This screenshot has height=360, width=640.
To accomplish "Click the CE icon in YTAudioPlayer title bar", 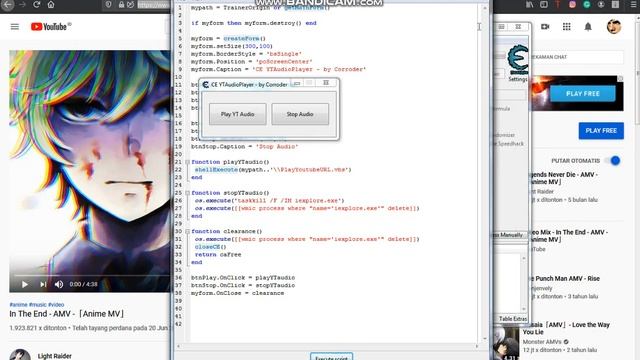I will pyautogui.click(x=206, y=84).
